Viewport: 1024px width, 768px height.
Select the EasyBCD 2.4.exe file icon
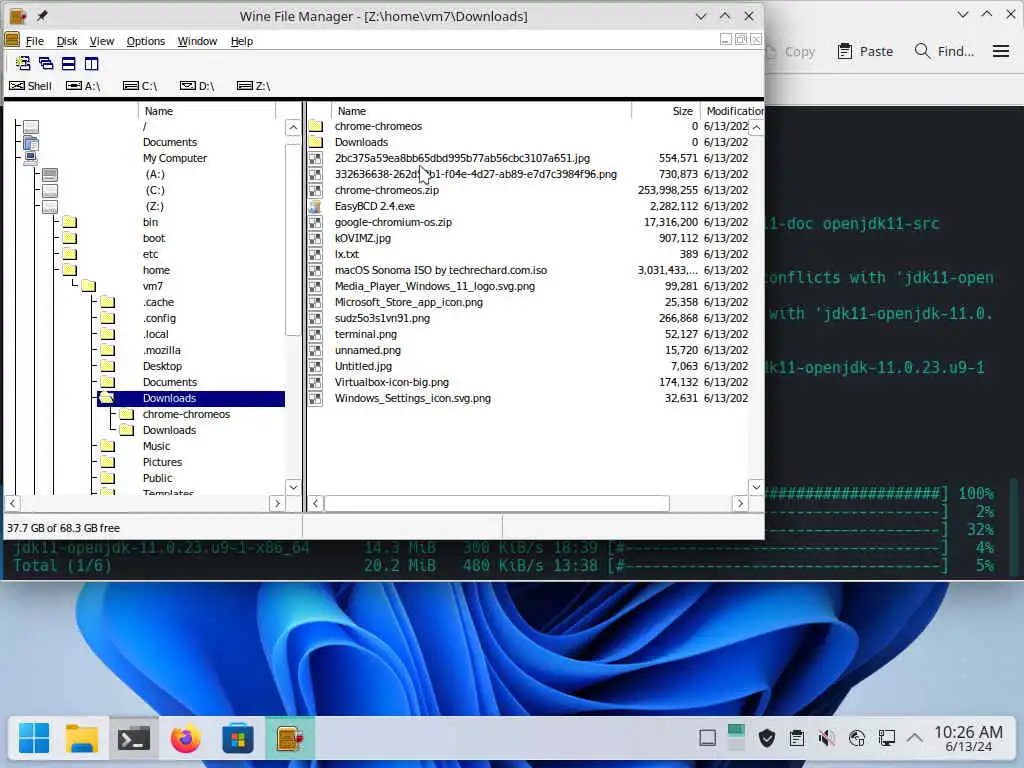click(x=315, y=206)
